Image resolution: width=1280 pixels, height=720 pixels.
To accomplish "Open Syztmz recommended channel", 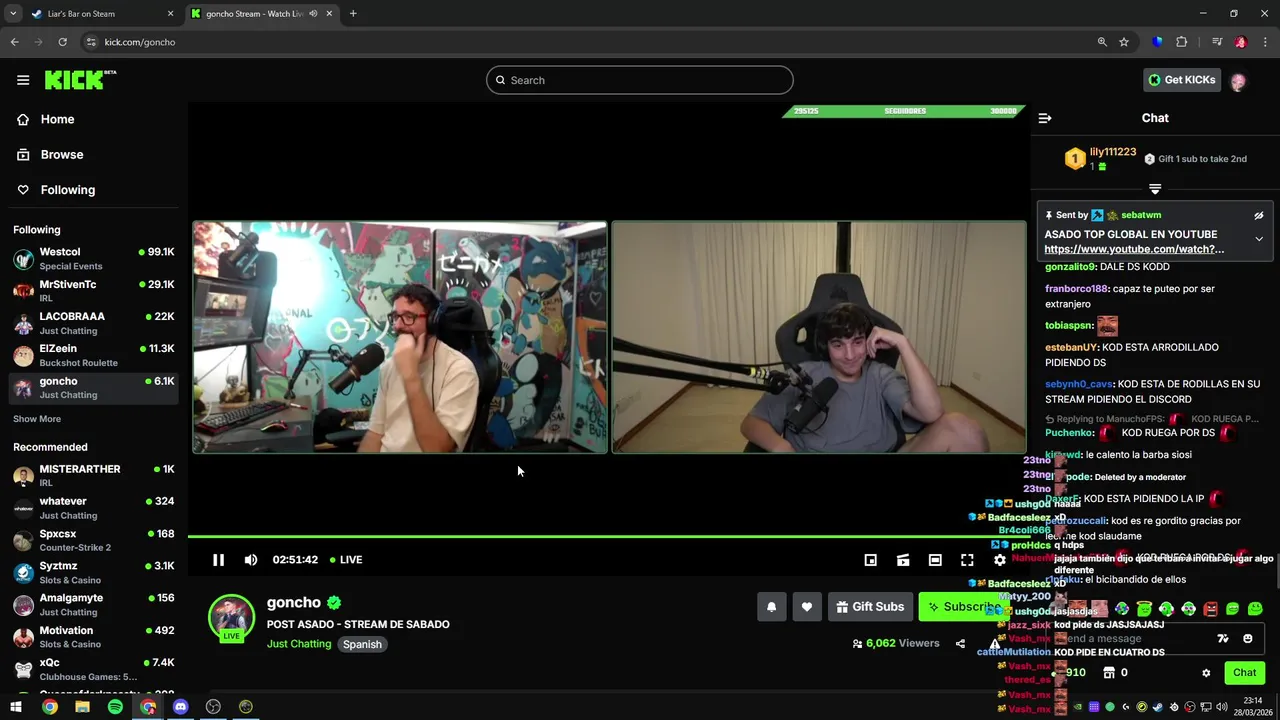I will pyautogui.click(x=94, y=572).
